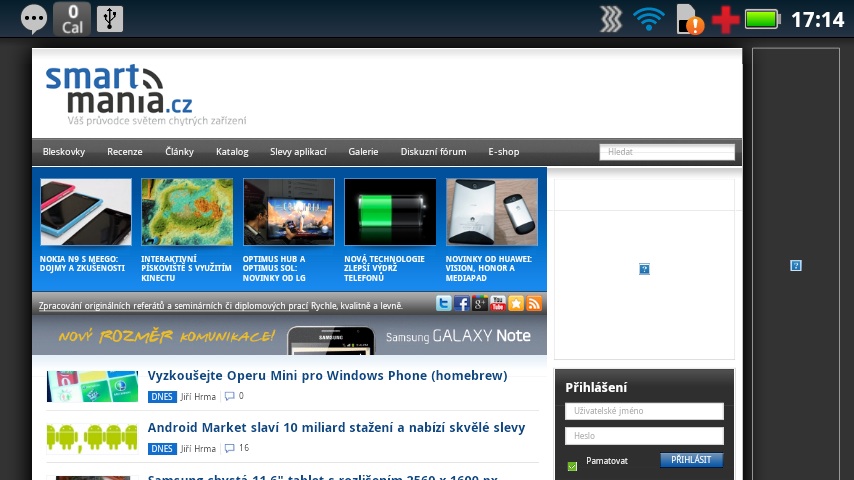The image size is (854, 480).
Task: Tap the Wi-Fi signal icon
Action: 649,20
